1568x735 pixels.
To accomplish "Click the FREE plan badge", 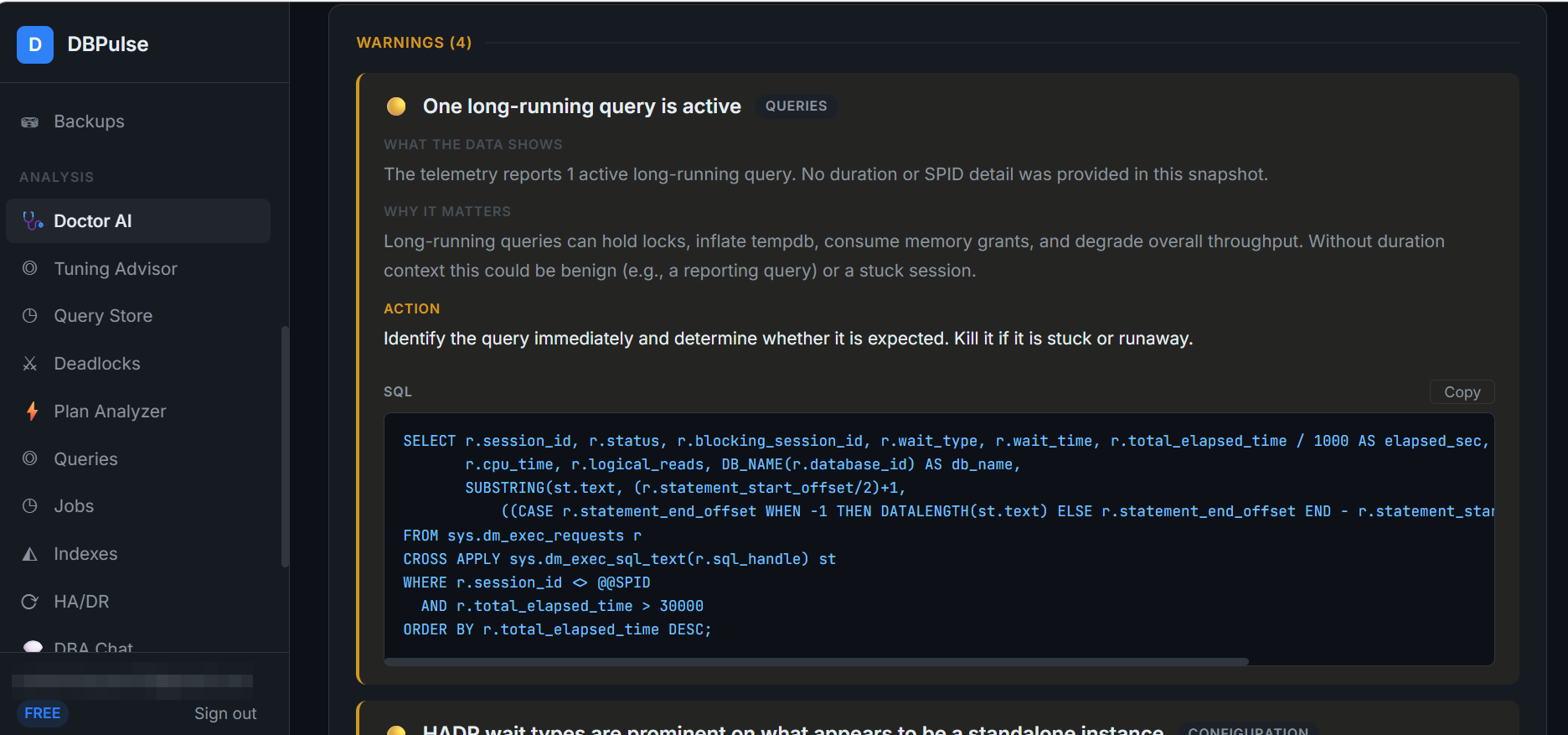I will pyautogui.click(x=43, y=713).
